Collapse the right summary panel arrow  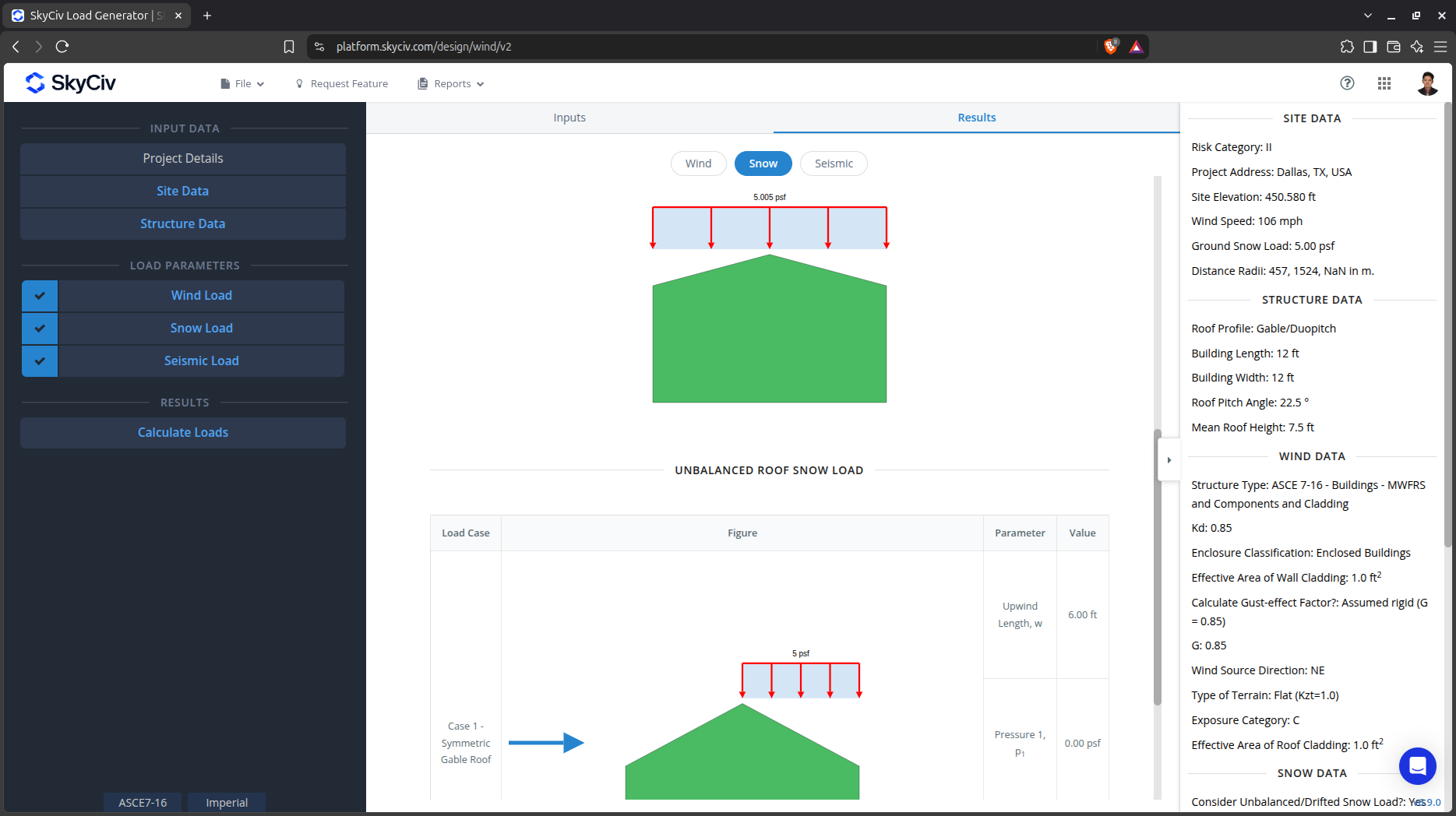pos(1169,460)
